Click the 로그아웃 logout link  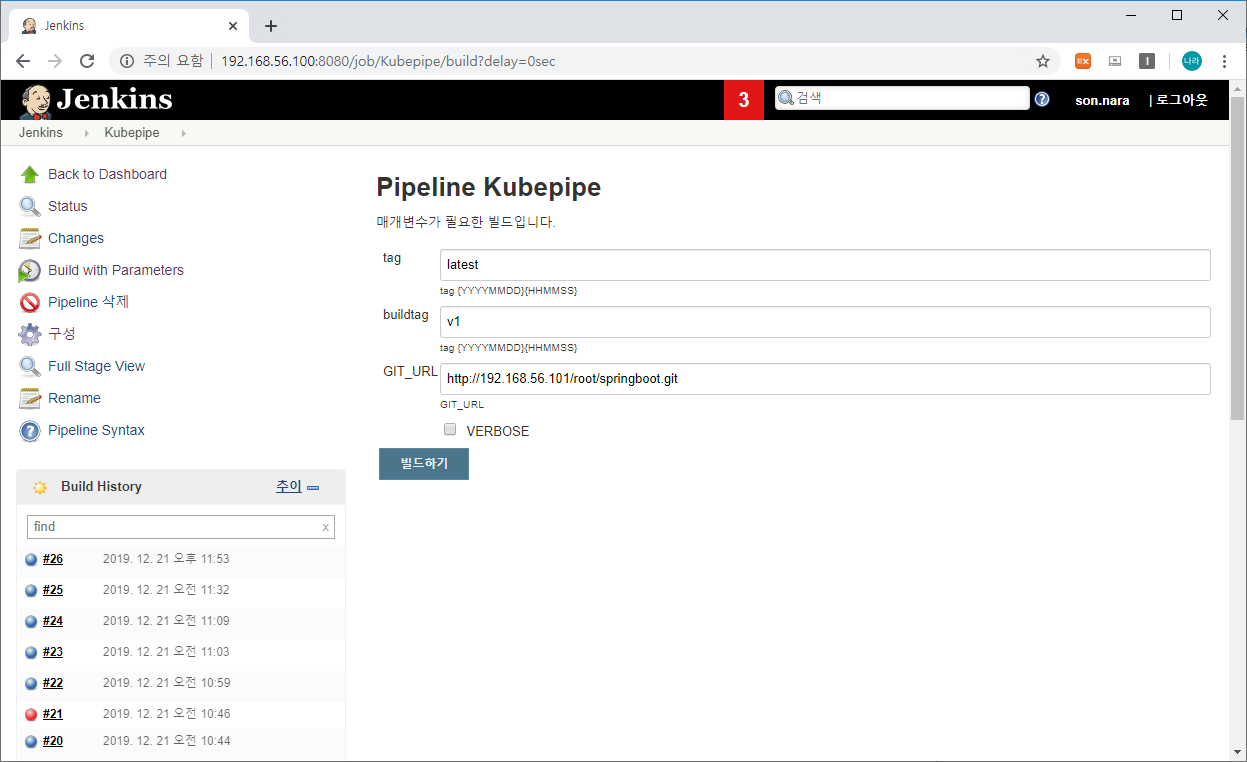click(1182, 100)
